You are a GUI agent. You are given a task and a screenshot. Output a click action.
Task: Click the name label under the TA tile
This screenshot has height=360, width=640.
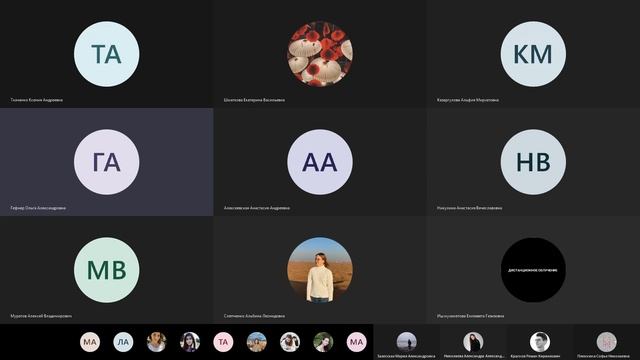click(x=37, y=100)
